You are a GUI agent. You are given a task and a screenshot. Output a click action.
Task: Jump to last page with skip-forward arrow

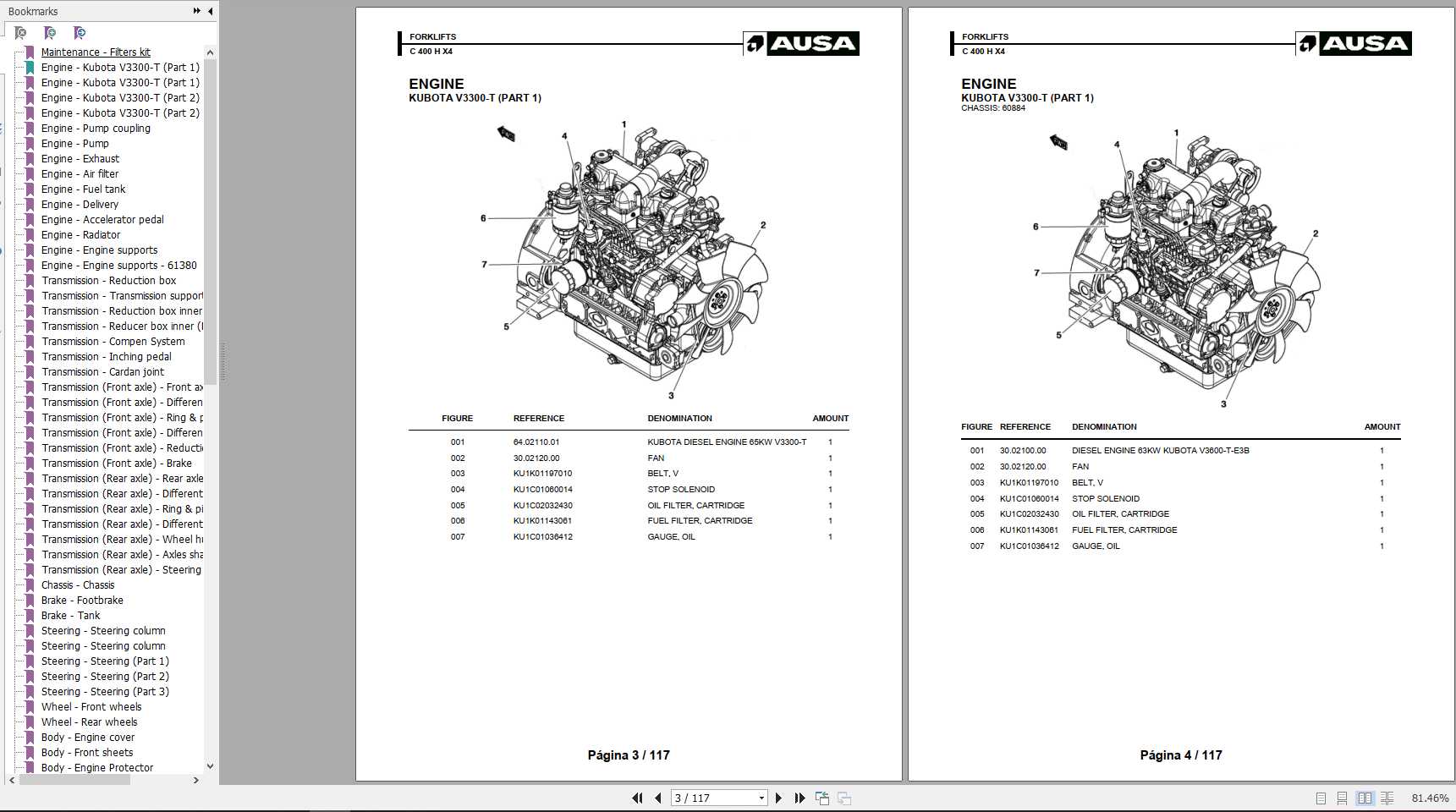click(799, 798)
